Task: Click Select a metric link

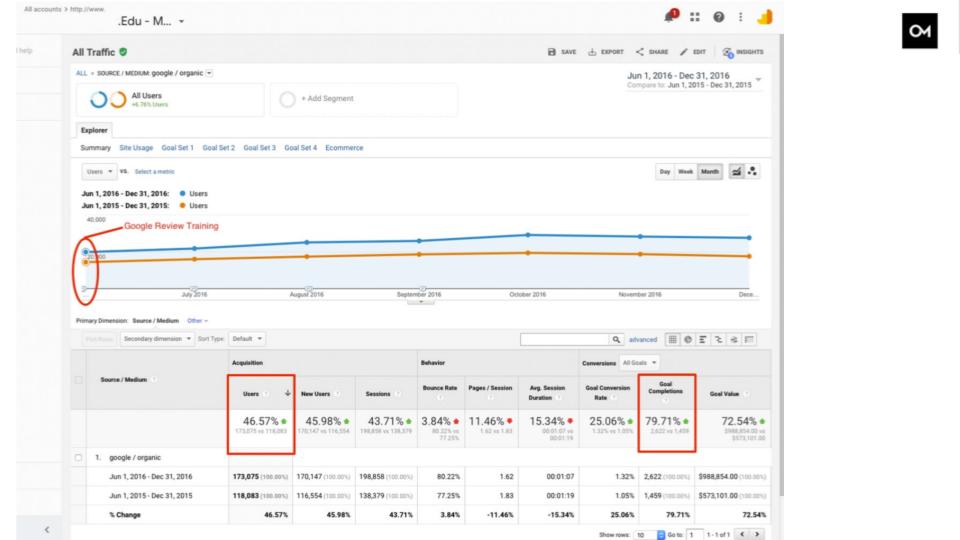Action: click(154, 171)
